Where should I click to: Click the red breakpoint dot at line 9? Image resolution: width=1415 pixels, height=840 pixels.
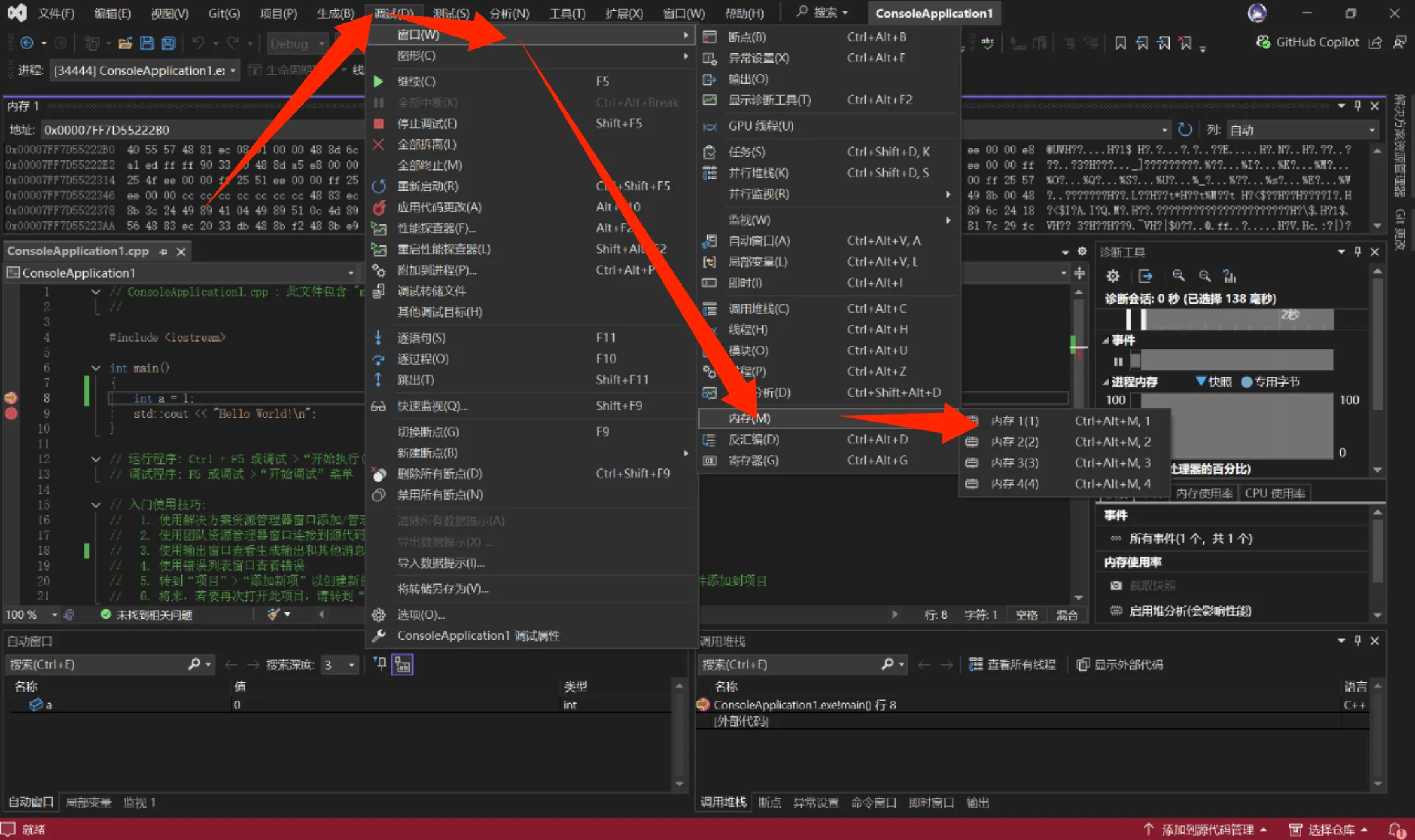tap(11, 413)
